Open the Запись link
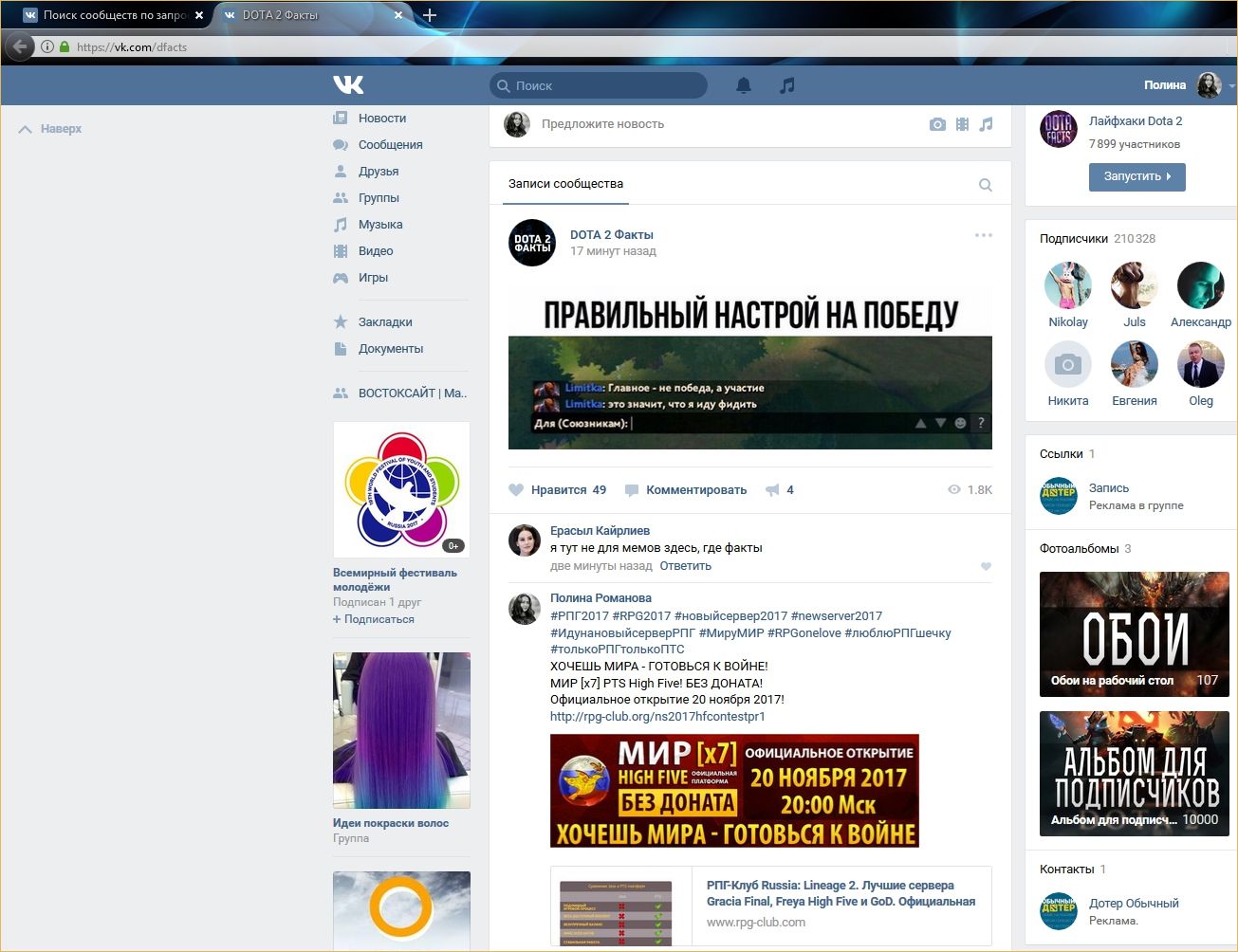Screen dimensions: 1238x952 pos(1108,488)
